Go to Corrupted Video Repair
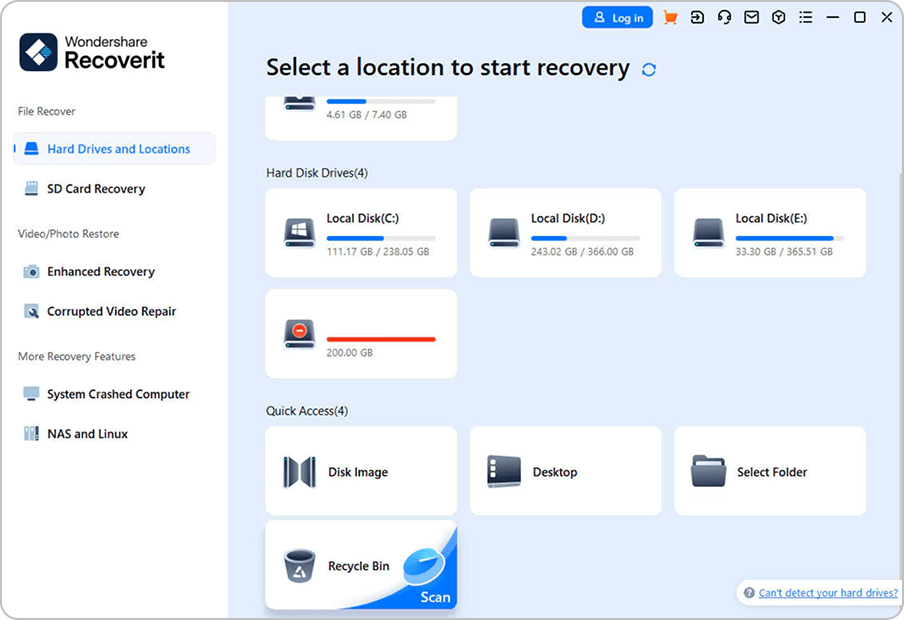 pyautogui.click(x=111, y=311)
